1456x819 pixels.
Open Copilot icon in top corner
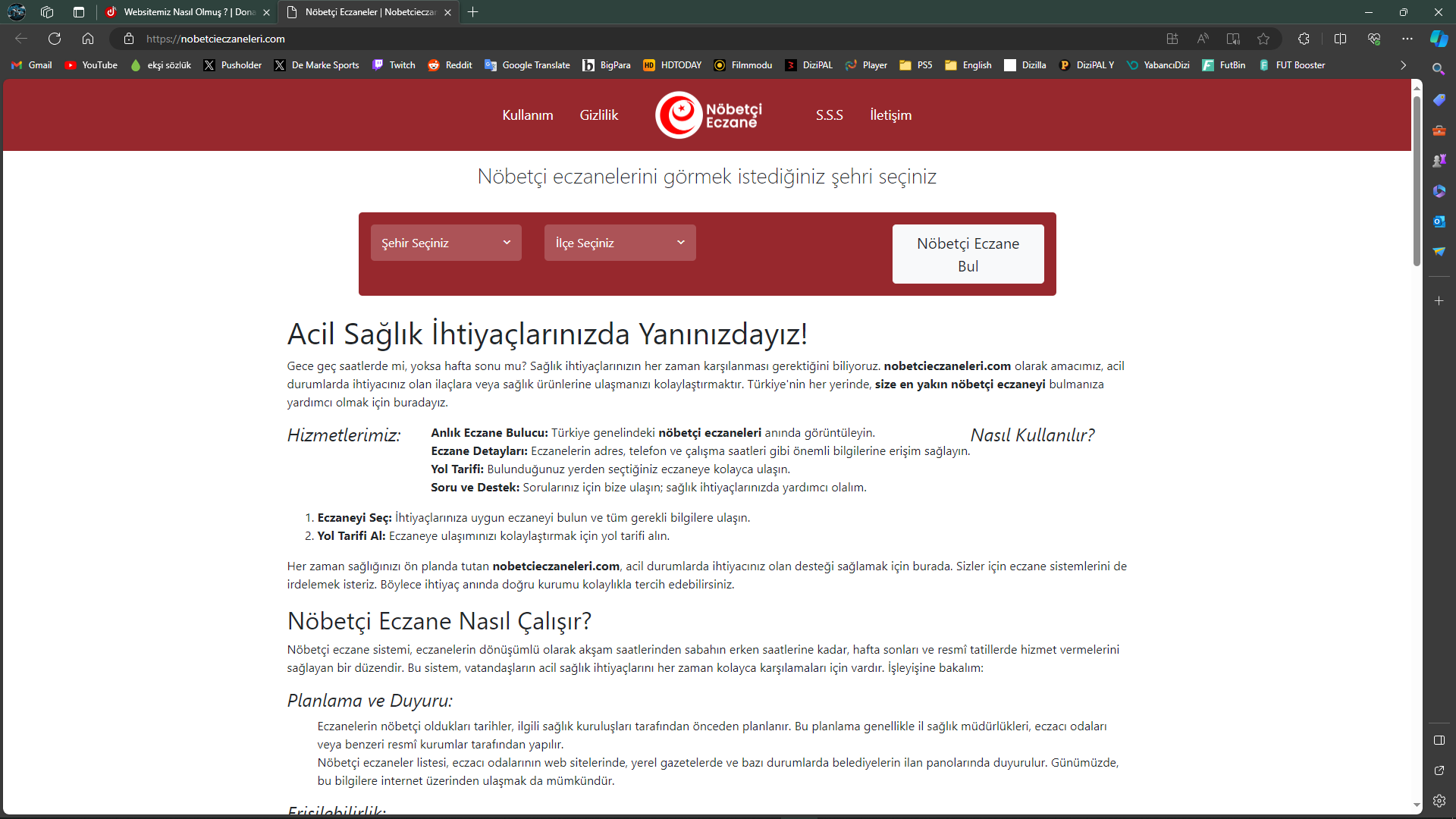point(1439,39)
